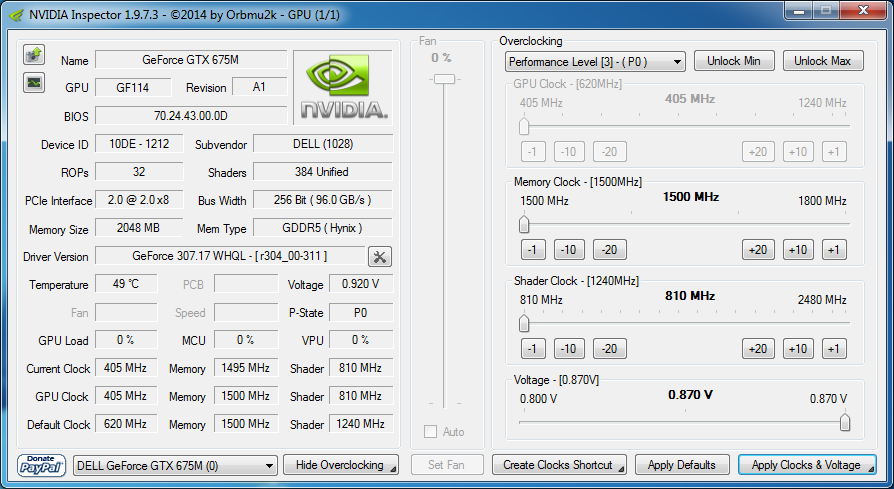Click the Temperature value 49 °C
894x489 pixels.
tap(126, 284)
